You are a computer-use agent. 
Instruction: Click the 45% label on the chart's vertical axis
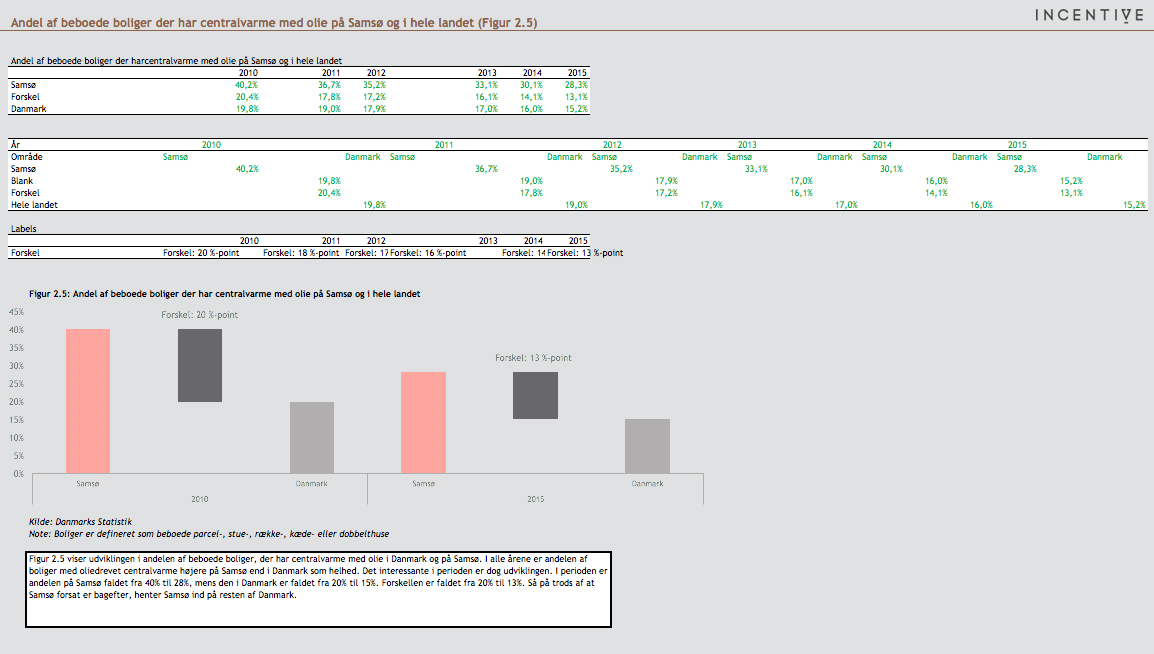(16, 312)
